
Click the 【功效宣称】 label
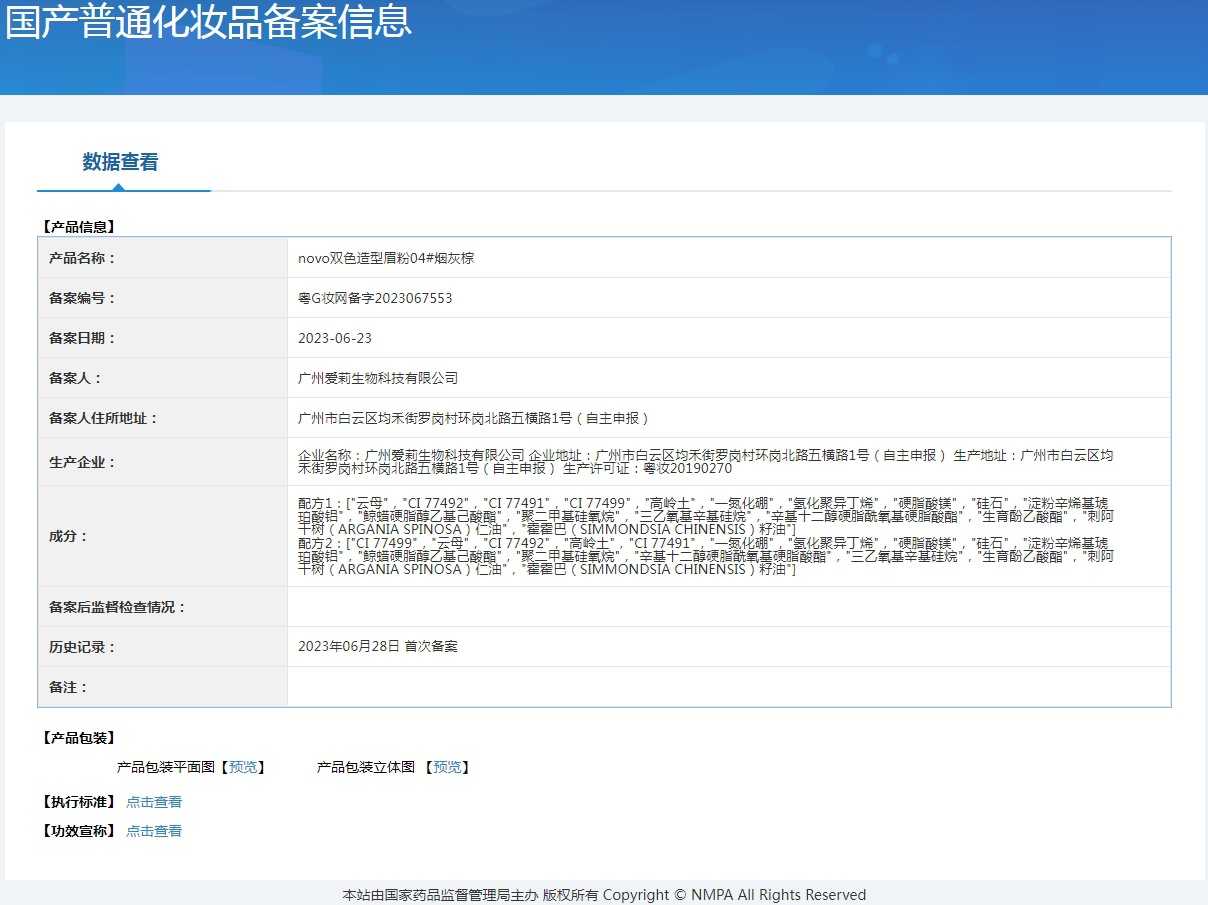pos(79,831)
